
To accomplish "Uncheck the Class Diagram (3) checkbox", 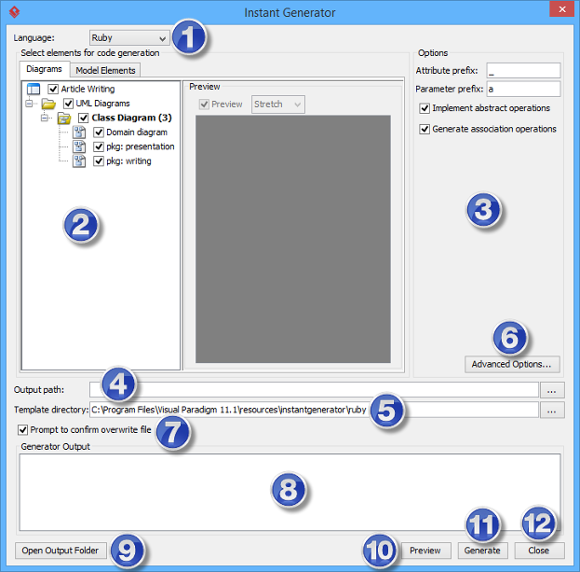I will (83, 118).
